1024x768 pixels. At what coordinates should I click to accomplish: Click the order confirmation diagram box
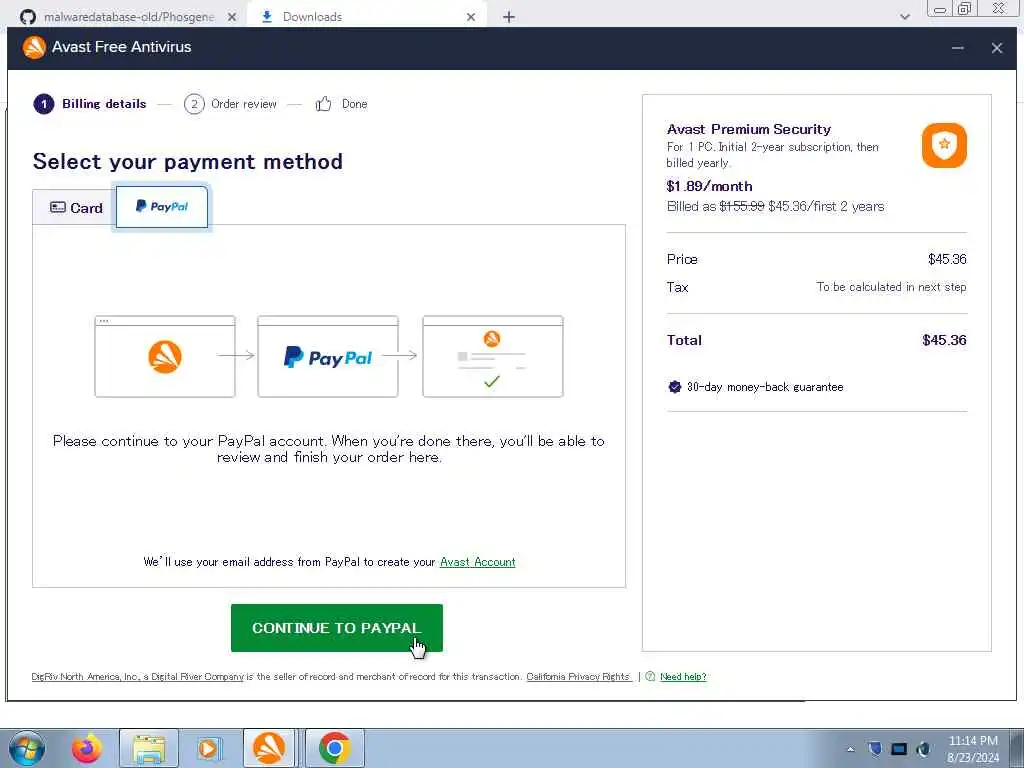pos(492,357)
